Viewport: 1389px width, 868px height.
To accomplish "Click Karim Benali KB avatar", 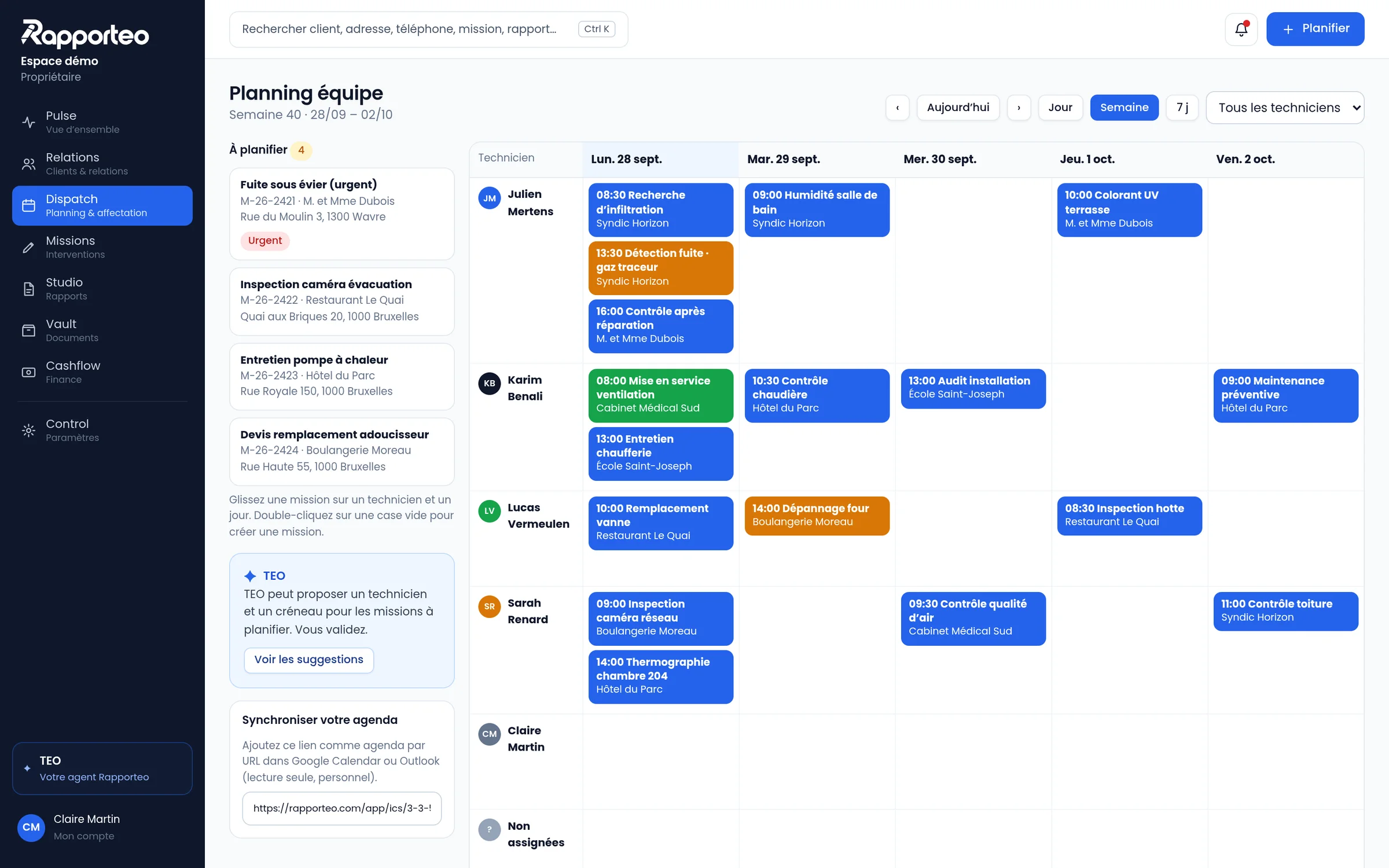I will point(489,384).
